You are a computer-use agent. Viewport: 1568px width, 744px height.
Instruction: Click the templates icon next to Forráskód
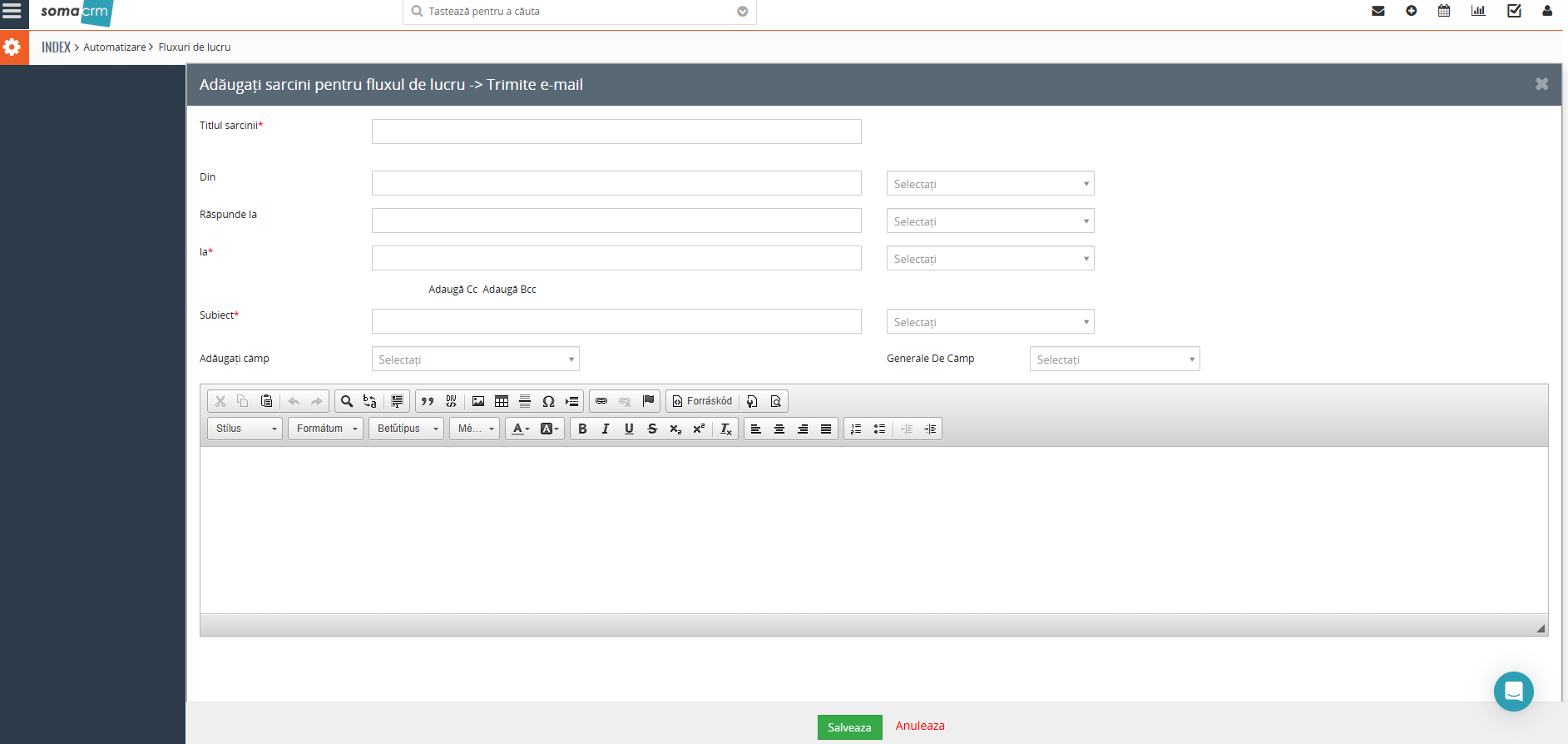[752, 401]
